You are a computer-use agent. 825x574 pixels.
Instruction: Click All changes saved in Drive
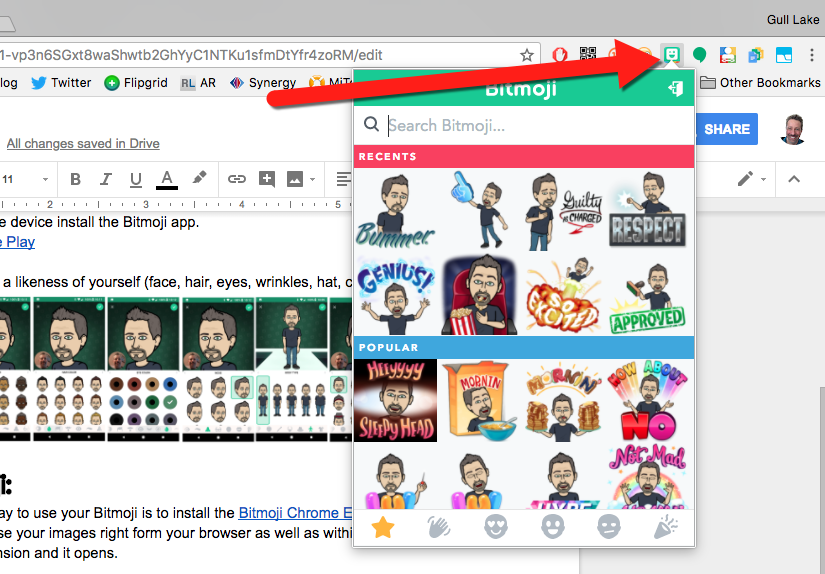pos(83,144)
